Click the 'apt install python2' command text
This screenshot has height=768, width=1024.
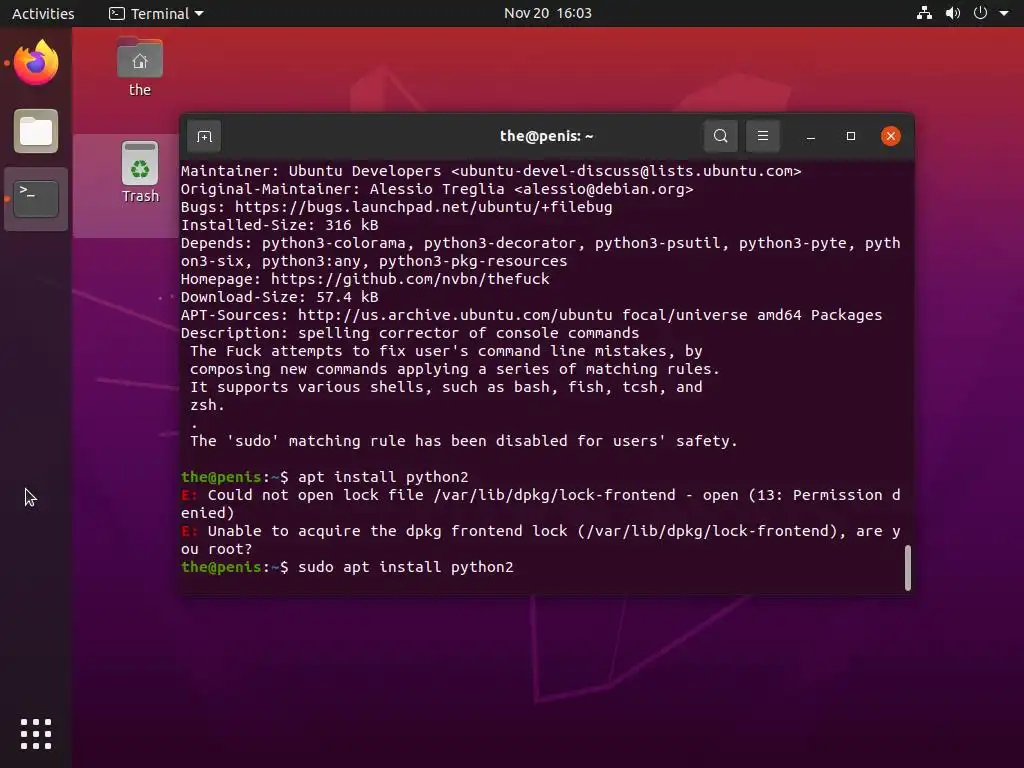tap(383, 477)
